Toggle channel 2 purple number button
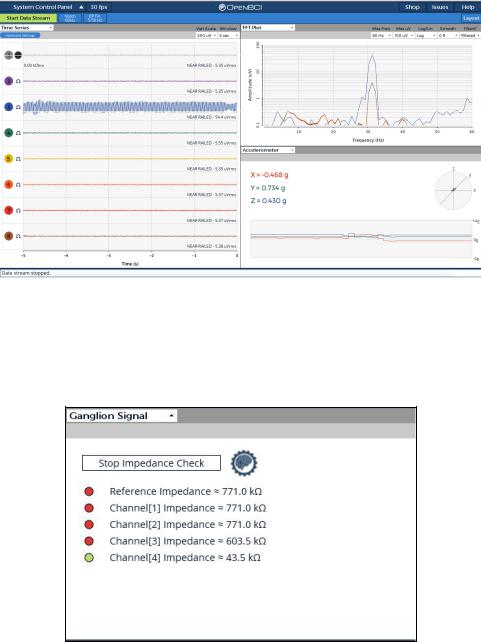Screen dimensions: 481x642 (x=9, y=81)
